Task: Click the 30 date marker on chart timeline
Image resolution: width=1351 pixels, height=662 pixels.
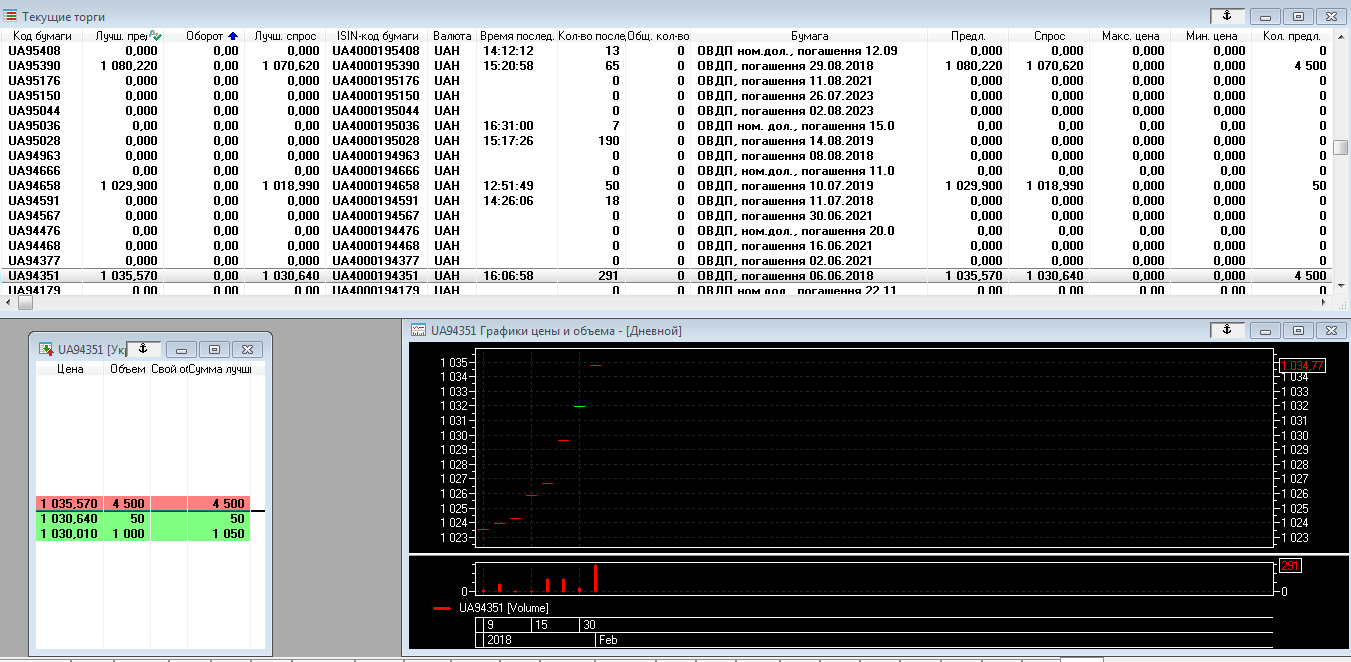Action: coord(589,625)
